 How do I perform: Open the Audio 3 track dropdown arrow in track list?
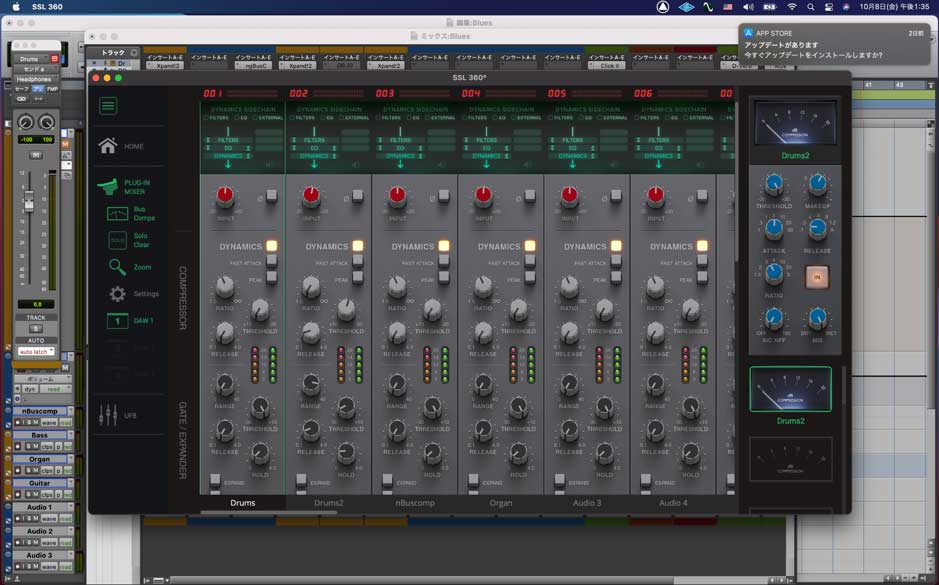pyautogui.click(x=70, y=555)
